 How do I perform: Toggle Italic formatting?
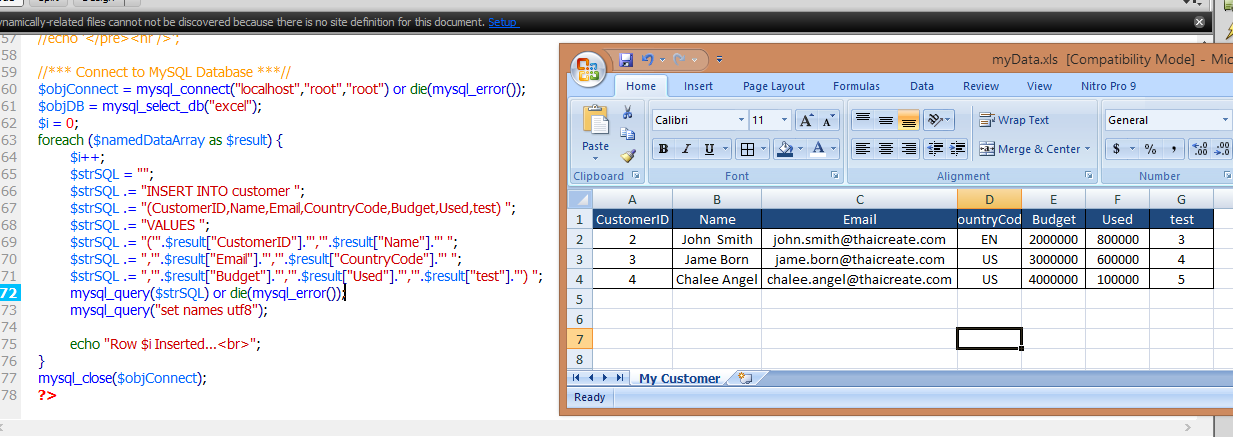[686, 149]
